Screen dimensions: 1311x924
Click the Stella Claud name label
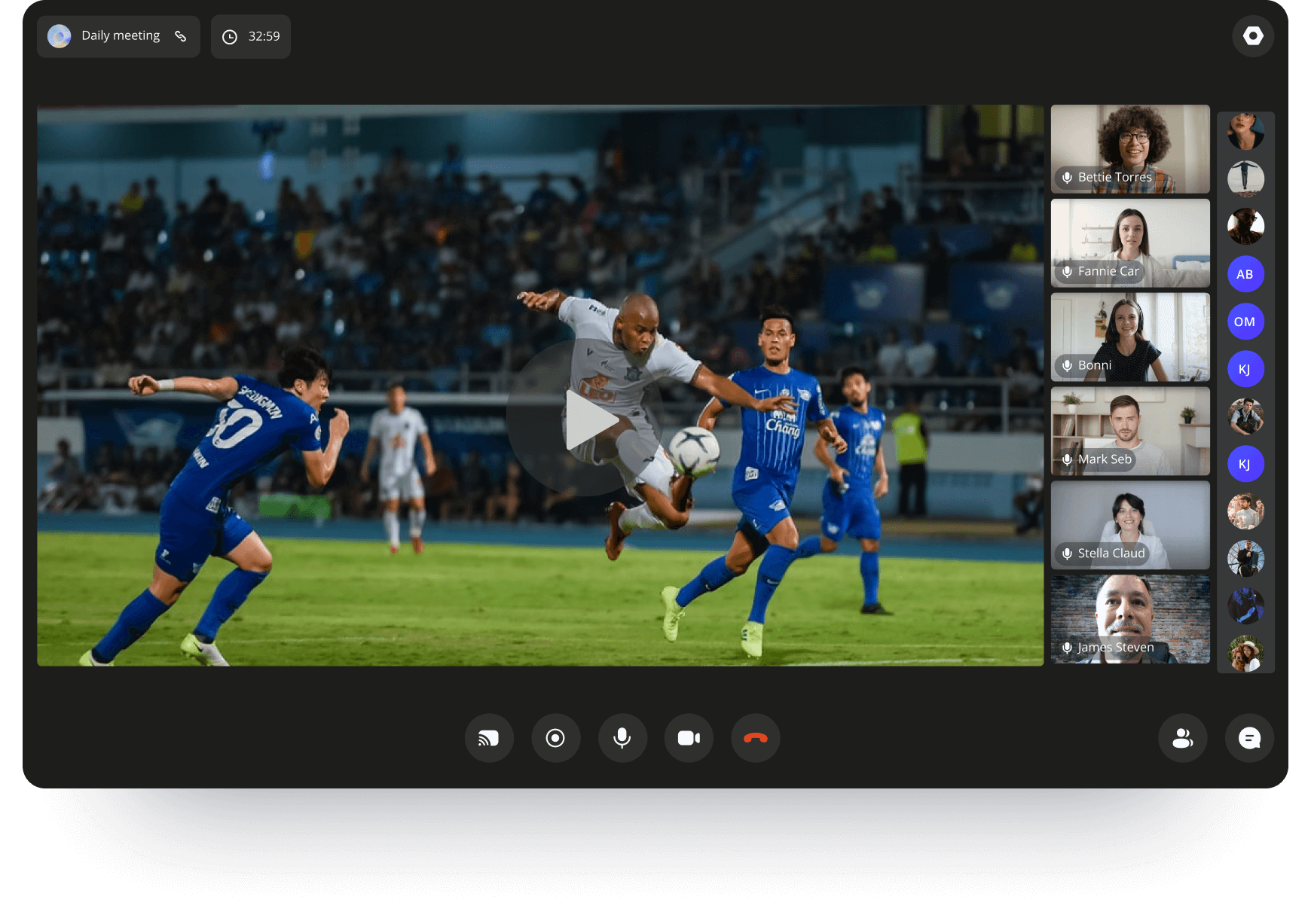coord(1111,553)
